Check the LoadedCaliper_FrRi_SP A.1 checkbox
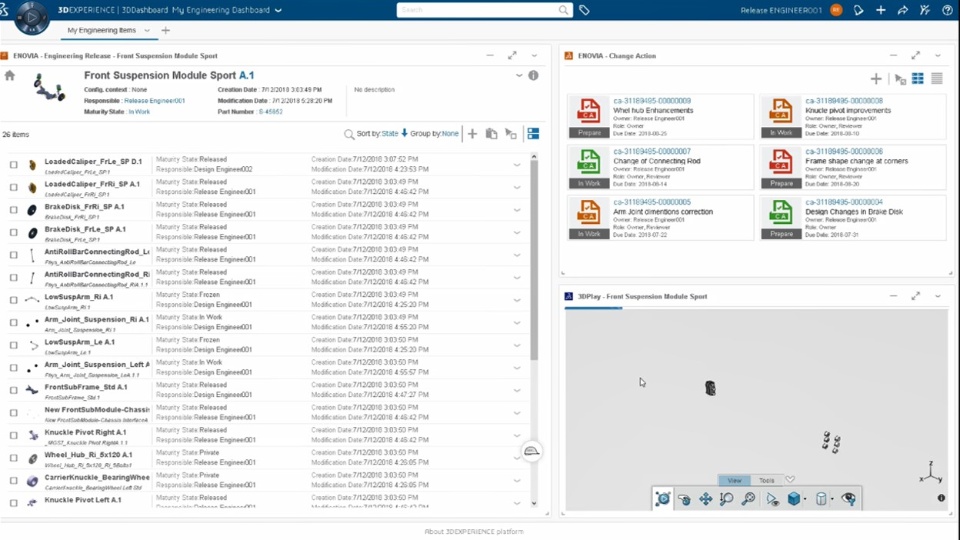This screenshot has height=540, width=960. click(x=13, y=187)
